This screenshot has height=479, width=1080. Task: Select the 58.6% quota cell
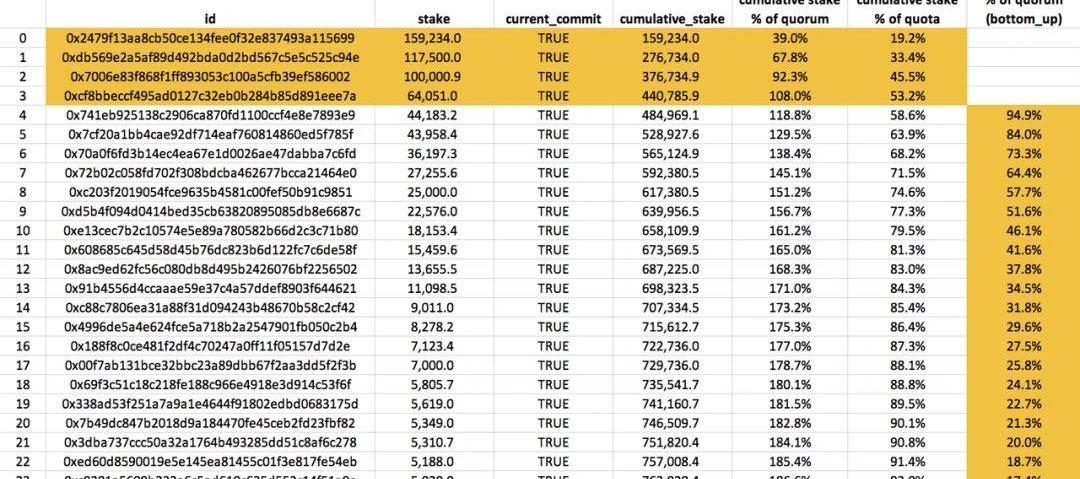(907, 115)
